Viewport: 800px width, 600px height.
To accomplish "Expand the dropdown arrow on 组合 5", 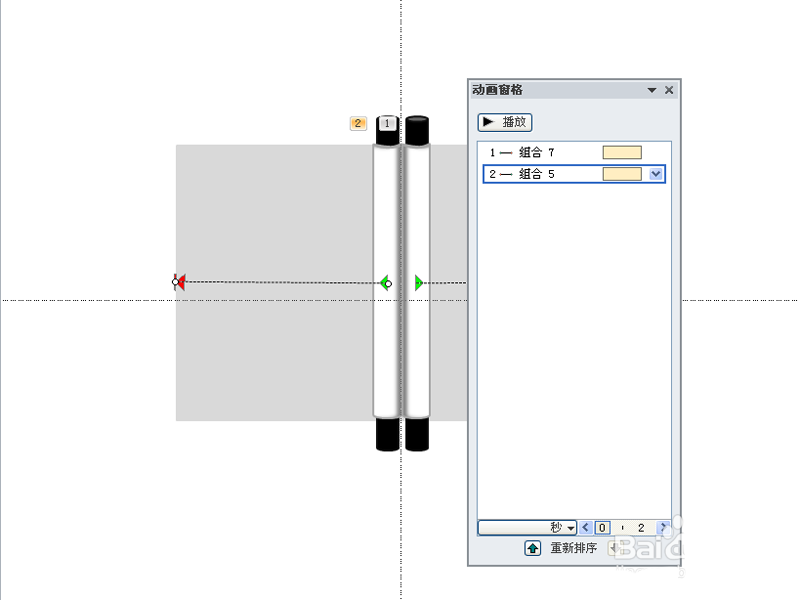I will point(656,174).
